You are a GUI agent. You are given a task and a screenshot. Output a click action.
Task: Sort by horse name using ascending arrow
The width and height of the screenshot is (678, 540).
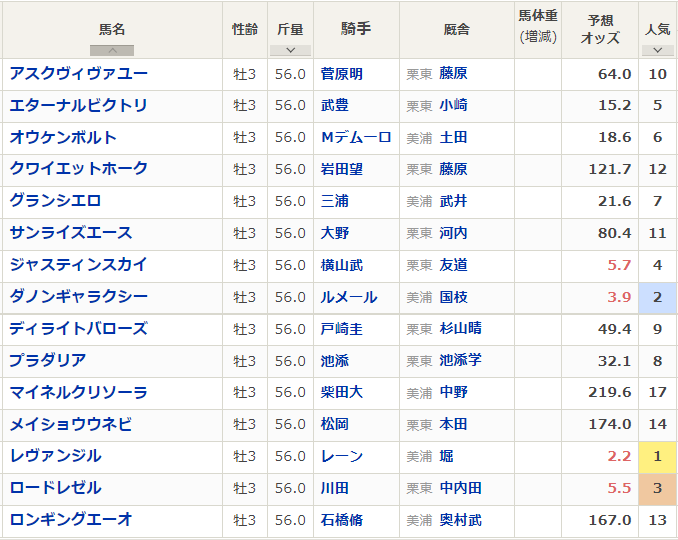pos(112,51)
